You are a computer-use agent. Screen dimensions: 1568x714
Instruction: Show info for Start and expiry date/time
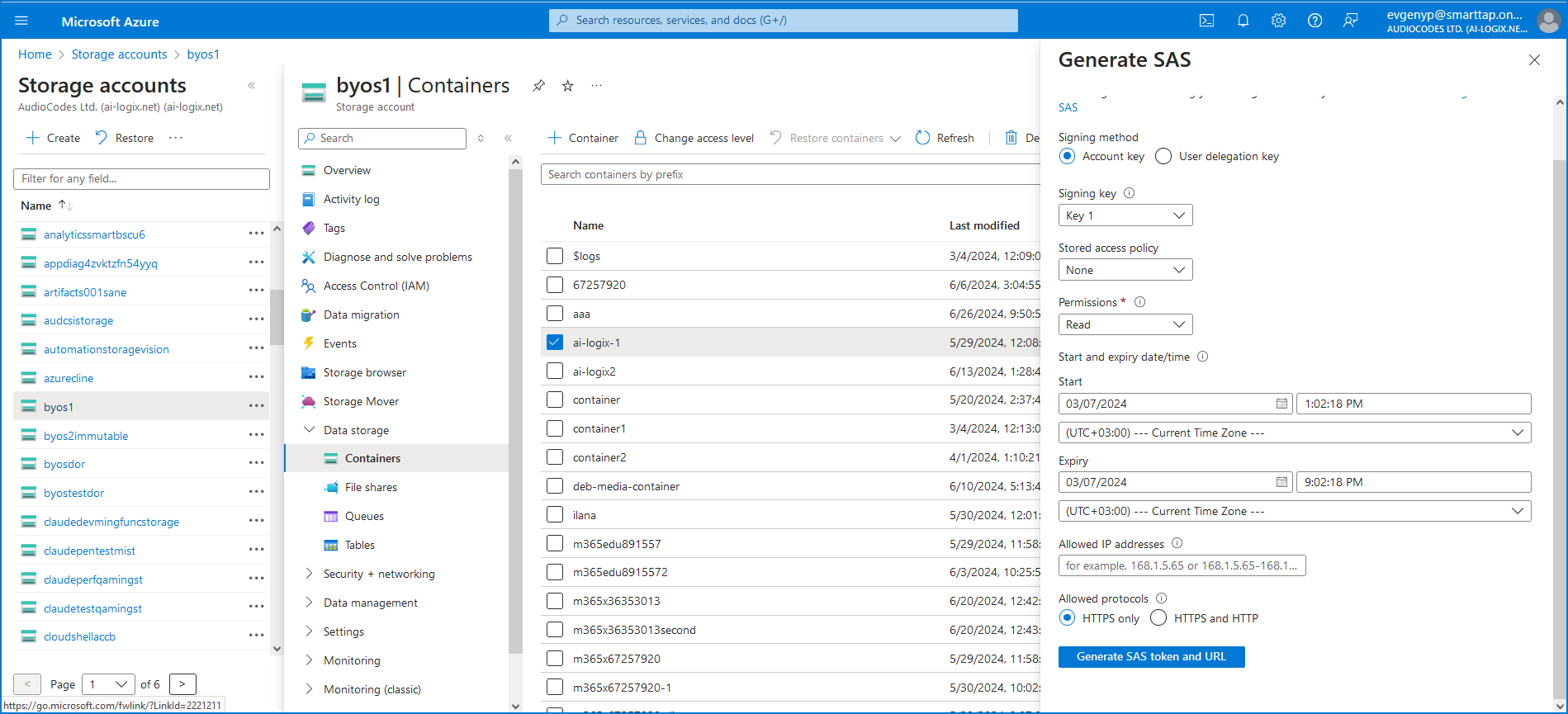click(1203, 357)
